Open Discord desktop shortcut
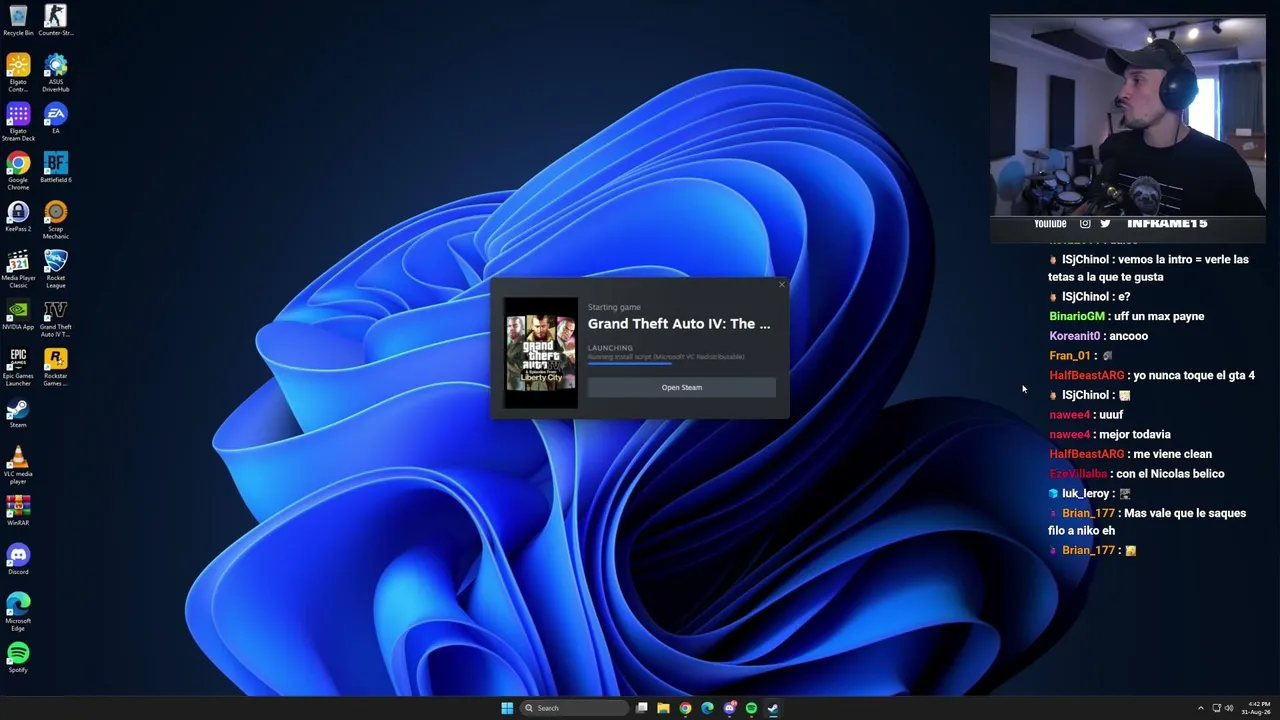This screenshot has height=720, width=1280. click(18, 560)
